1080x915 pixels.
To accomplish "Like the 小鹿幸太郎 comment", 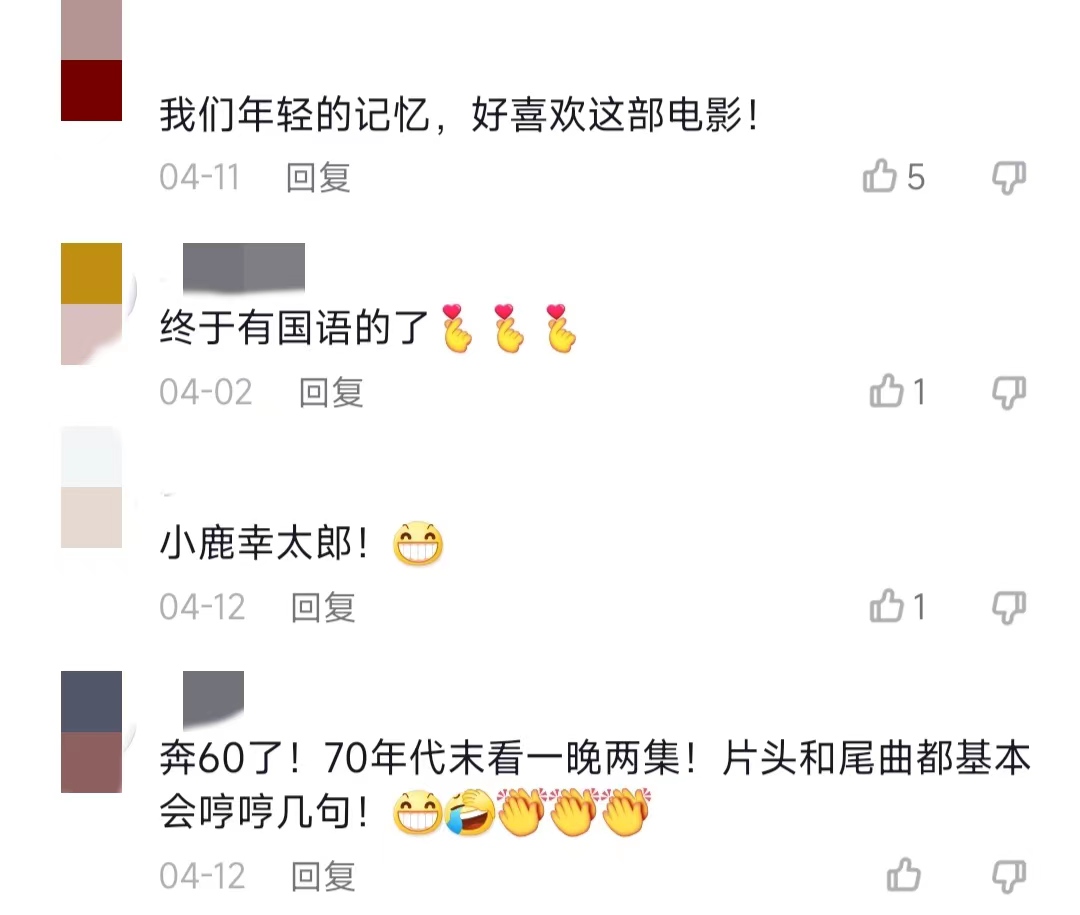I will pyautogui.click(x=886, y=606).
